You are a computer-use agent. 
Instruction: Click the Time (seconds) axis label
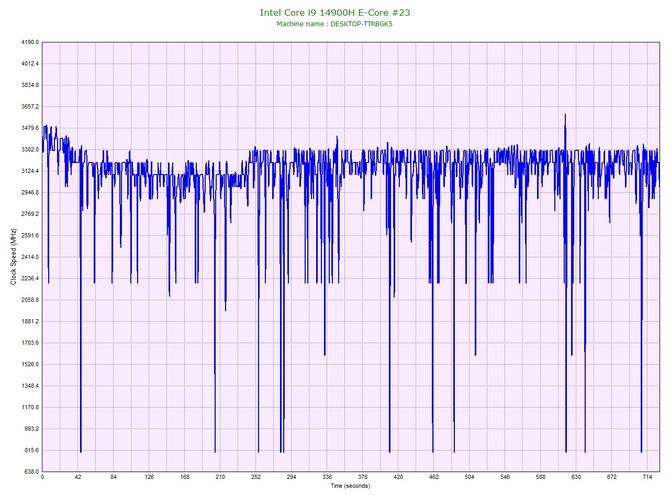350,486
